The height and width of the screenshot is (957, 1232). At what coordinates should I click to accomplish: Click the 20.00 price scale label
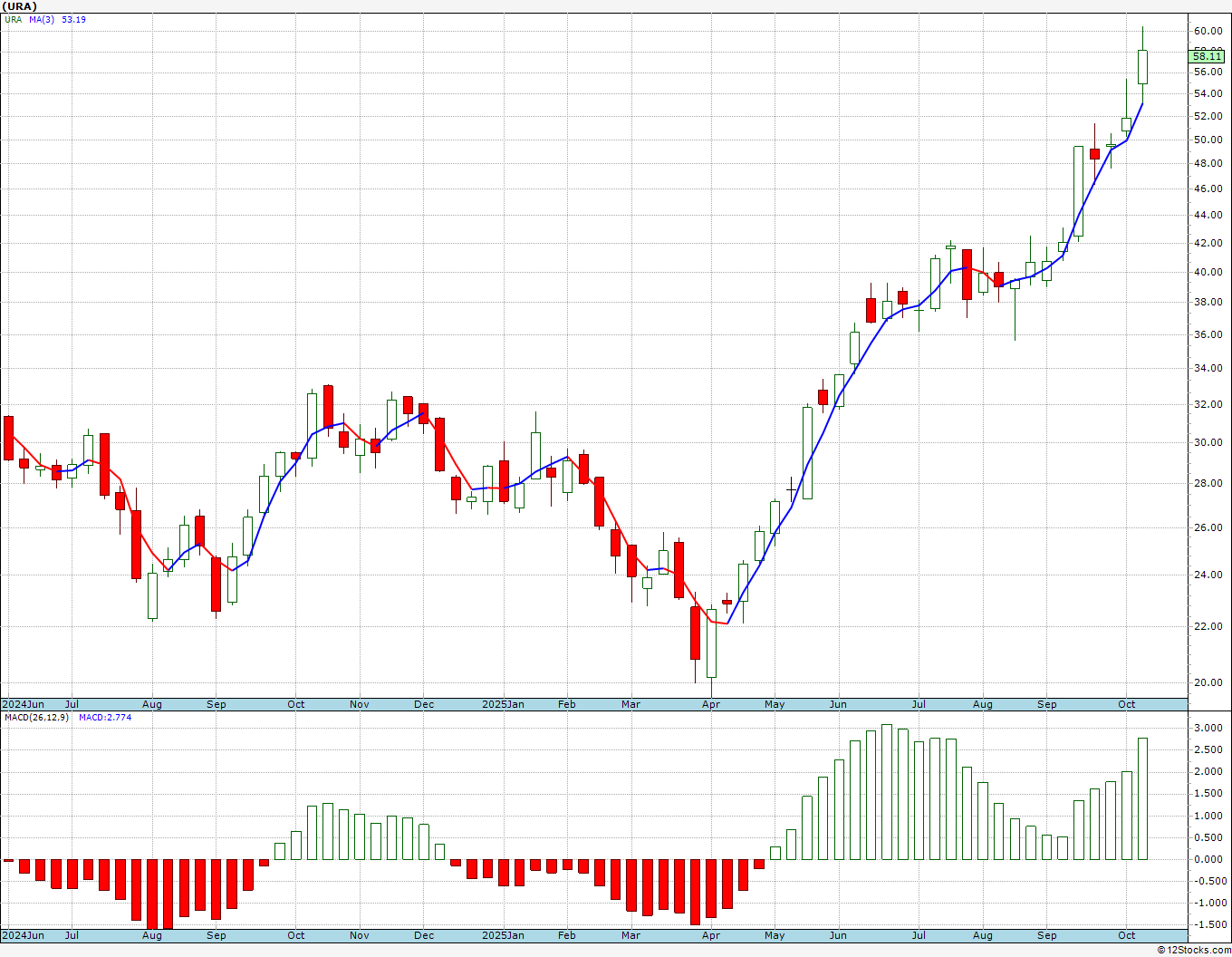pyautogui.click(x=1208, y=683)
